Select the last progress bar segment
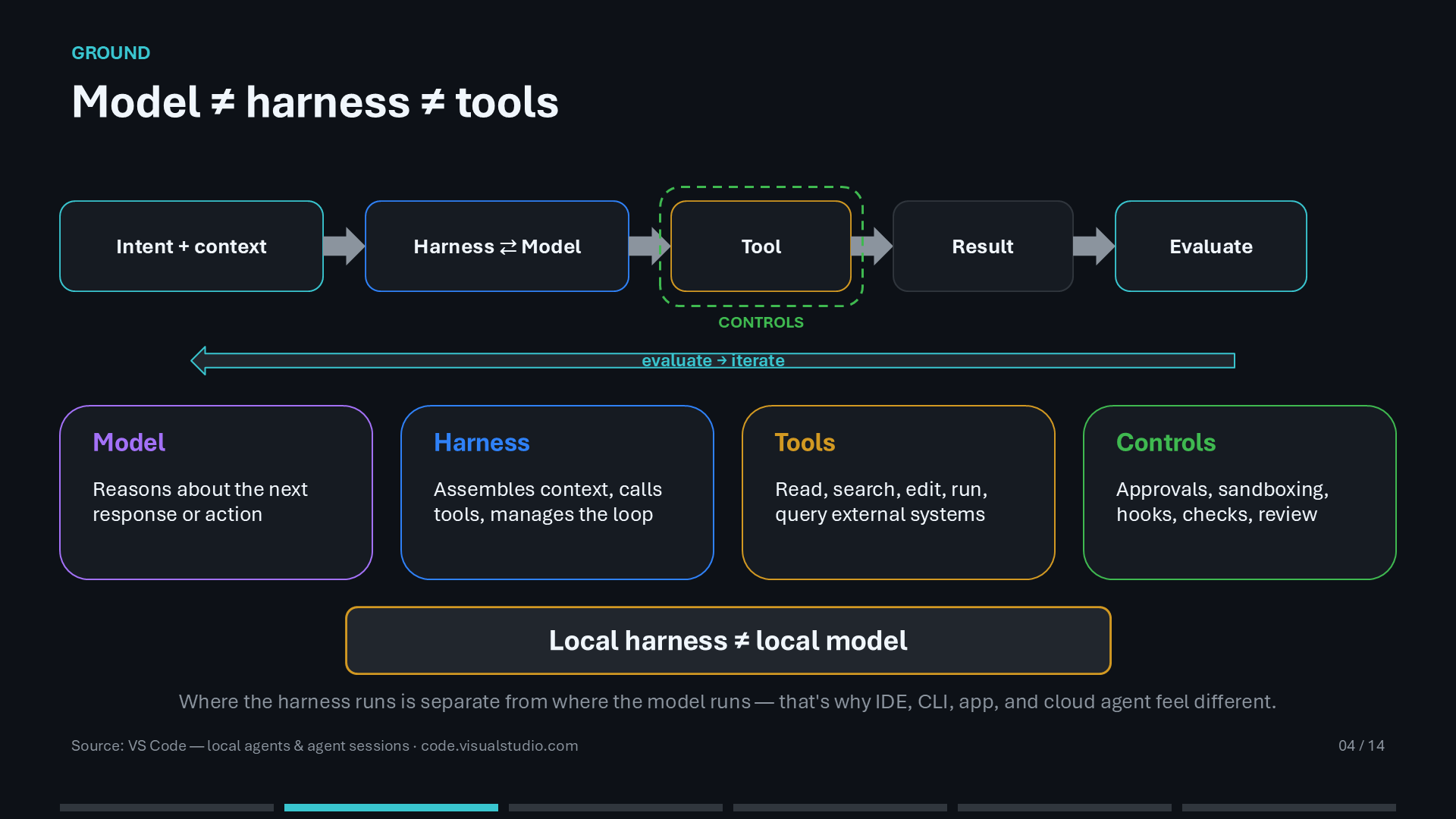The image size is (1456, 819). point(1289,808)
